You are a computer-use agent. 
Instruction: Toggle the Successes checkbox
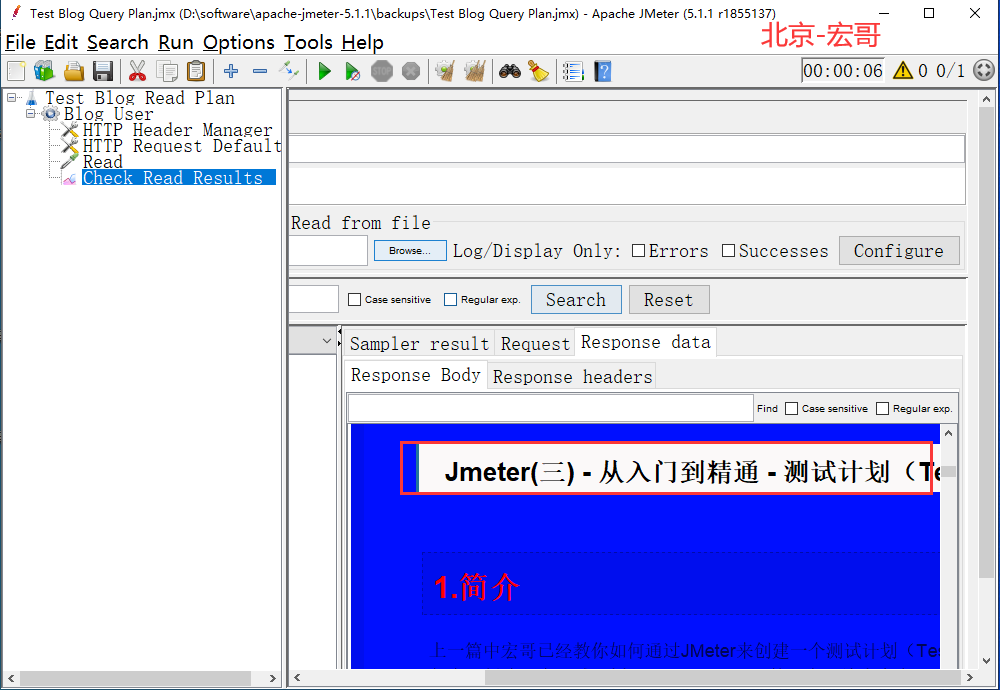(728, 251)
